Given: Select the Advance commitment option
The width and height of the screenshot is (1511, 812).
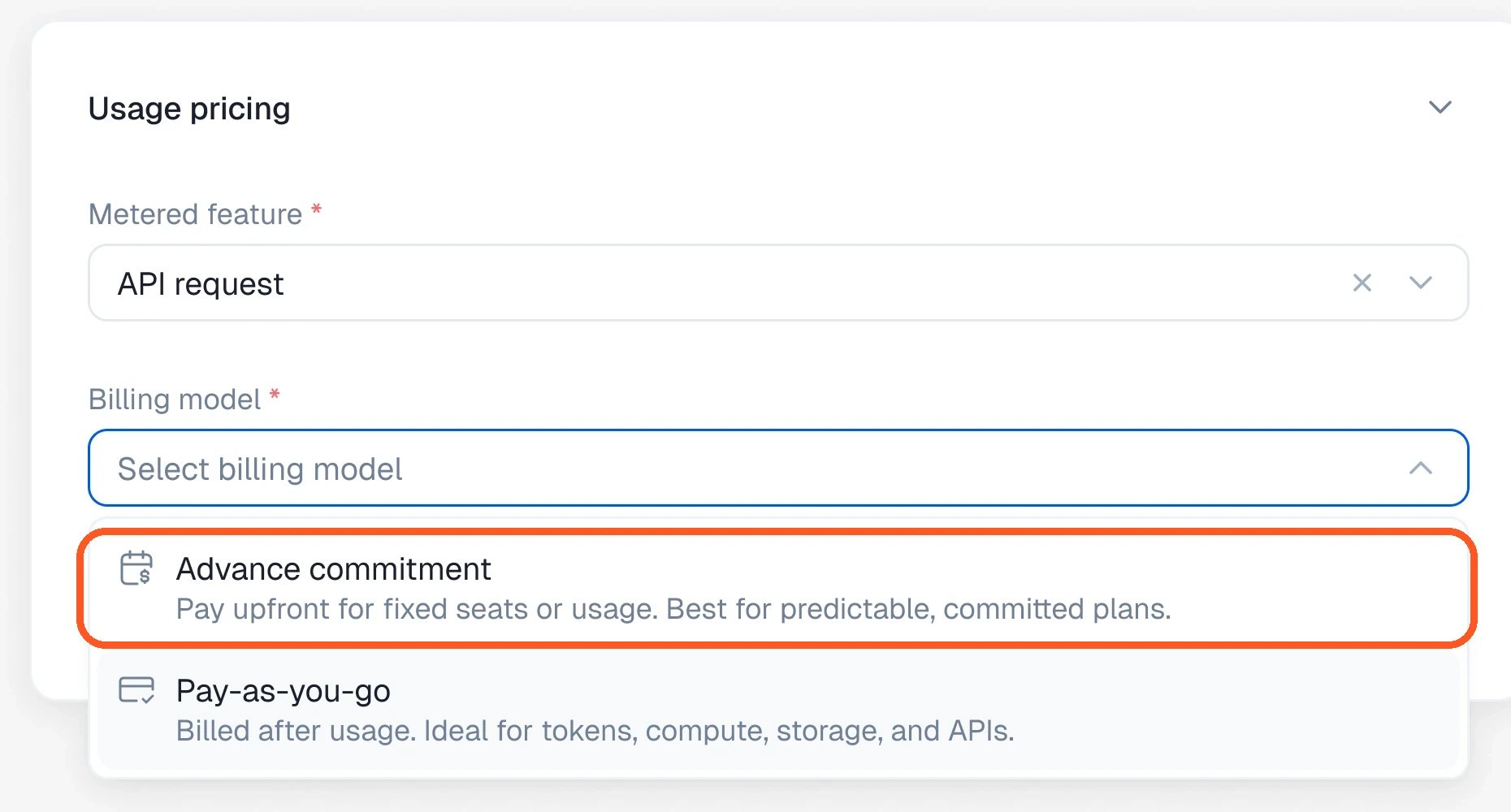Looking at the screenshot, I should (777, 588).
